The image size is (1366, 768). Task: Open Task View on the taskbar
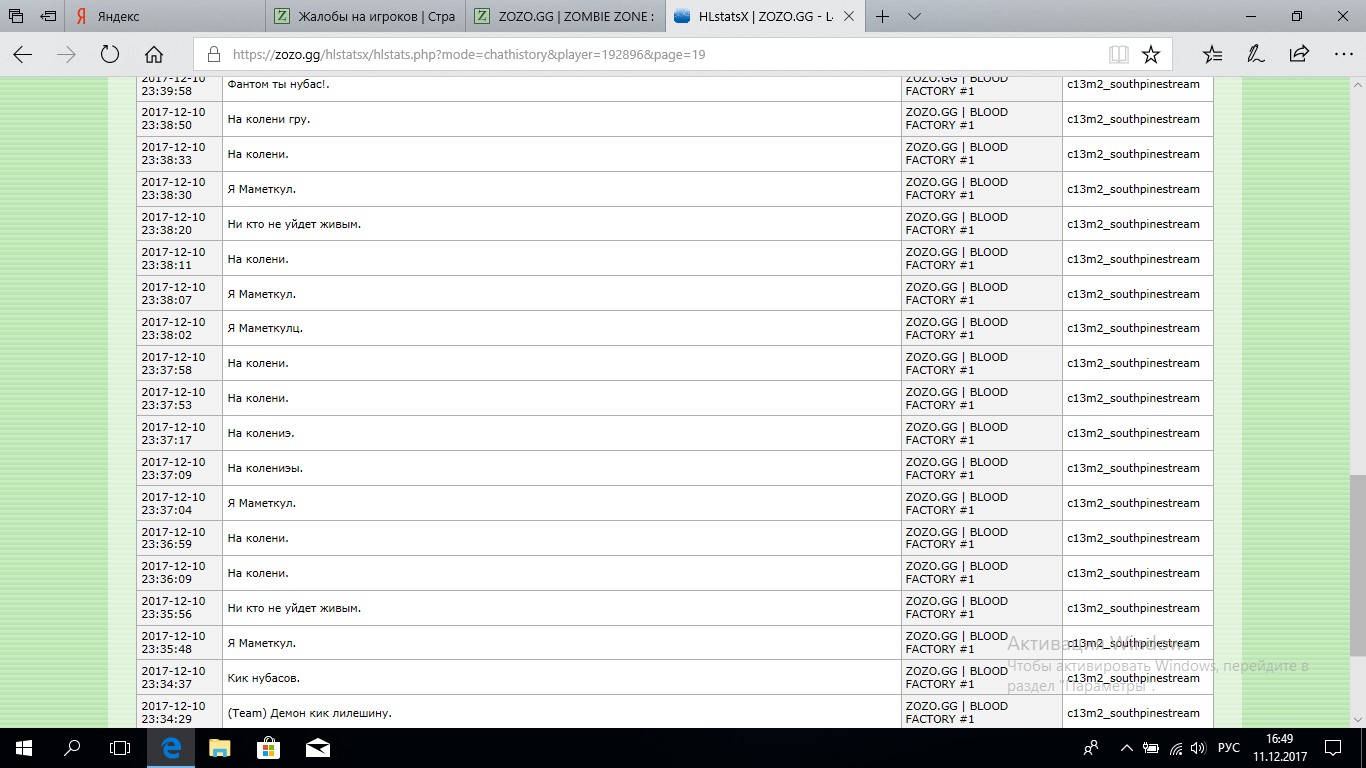tap(120, 747)
